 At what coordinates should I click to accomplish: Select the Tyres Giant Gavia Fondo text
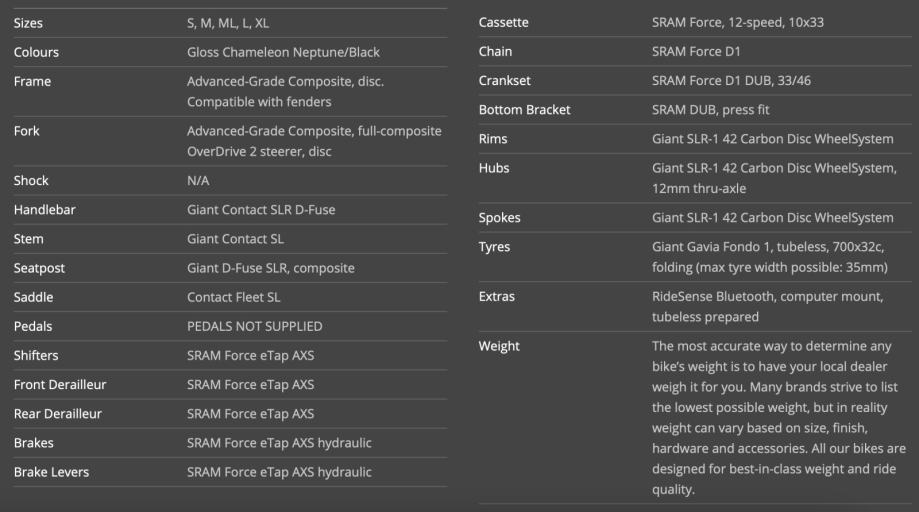click(x=770, y=257)
